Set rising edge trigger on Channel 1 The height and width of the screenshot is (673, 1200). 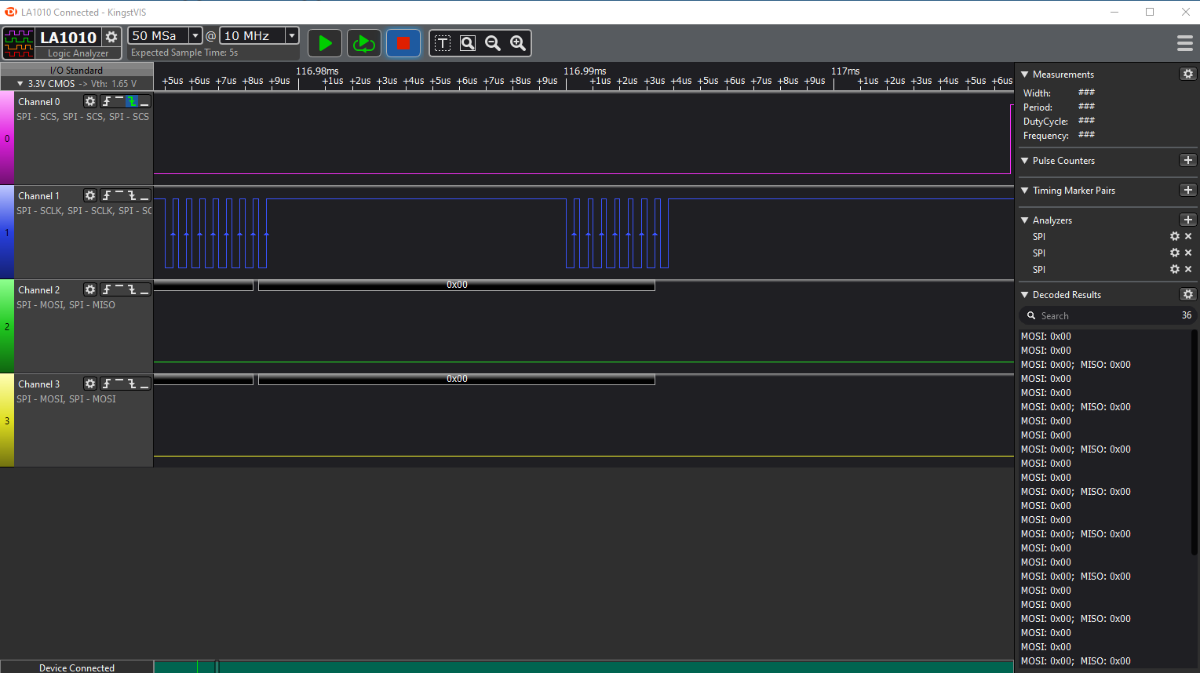[106, 196]
